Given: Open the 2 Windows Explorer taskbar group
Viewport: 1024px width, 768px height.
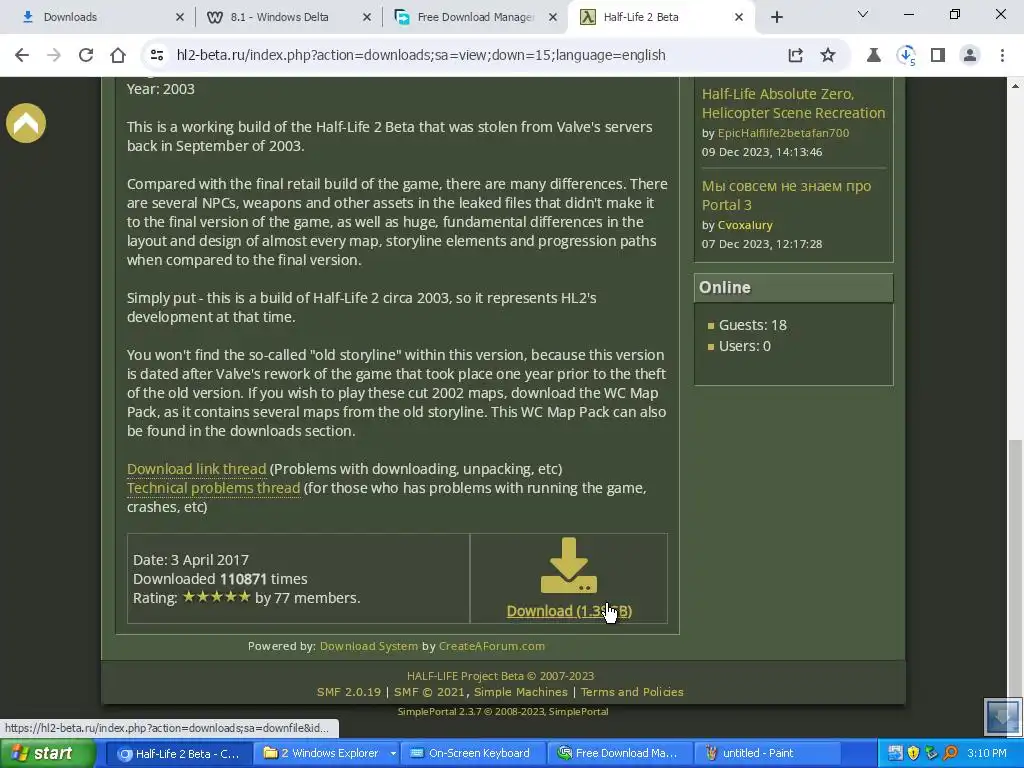Looking at the screenshot, I should coord(320,754).
